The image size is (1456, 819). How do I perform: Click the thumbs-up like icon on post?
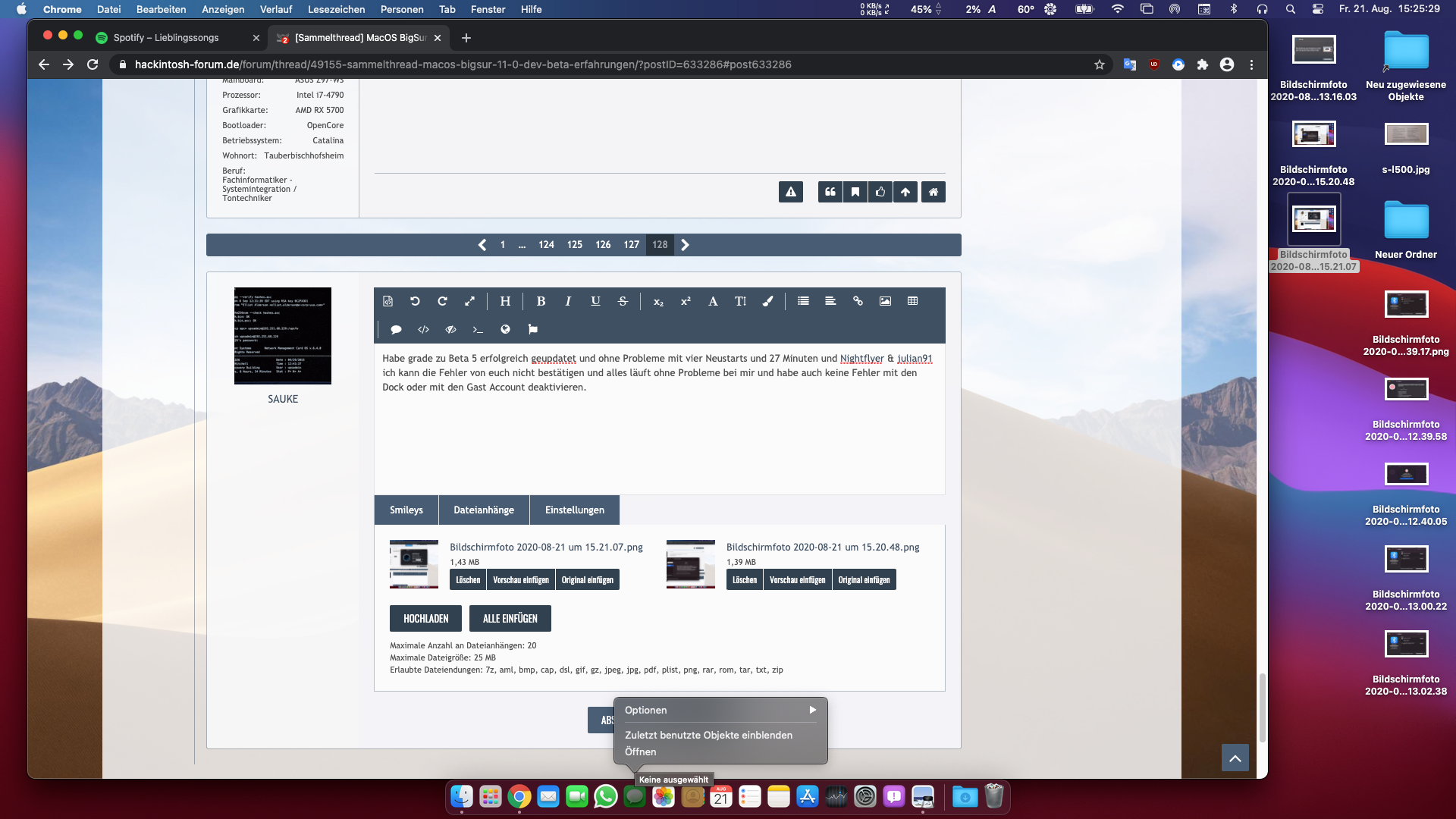coord(880,192)
